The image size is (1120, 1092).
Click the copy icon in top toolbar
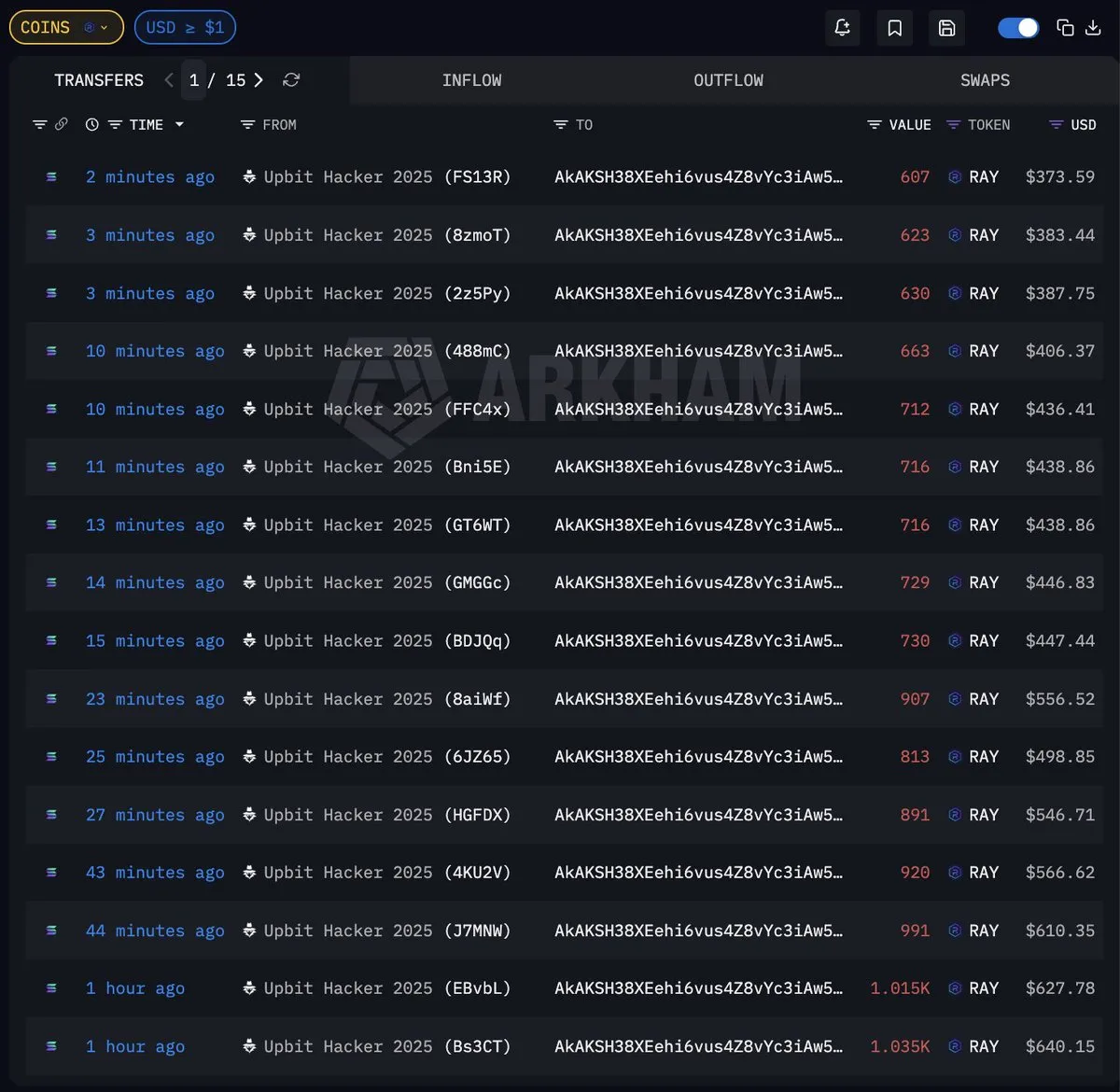click(1065, 28)
